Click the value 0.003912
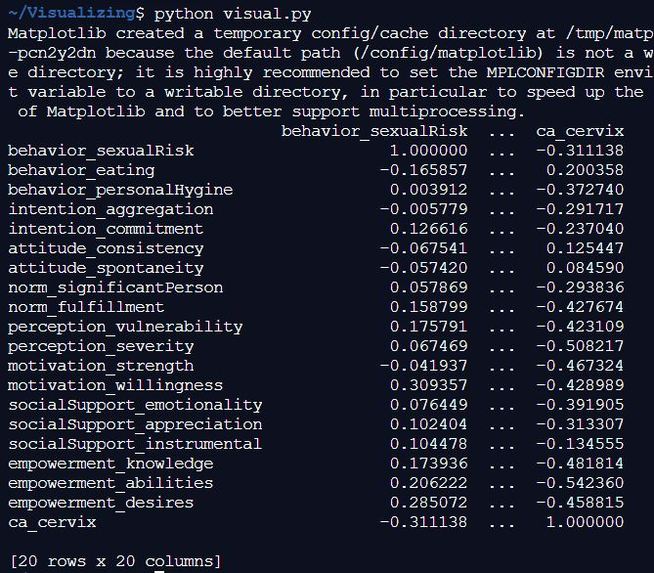Screen dimensions: 654x573 click(x=428, y=190)
